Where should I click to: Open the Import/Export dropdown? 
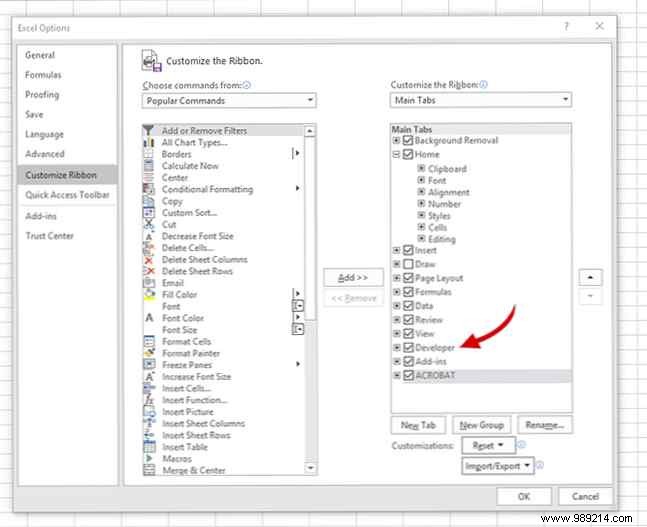pyautogui.click(x=498, y=466)
